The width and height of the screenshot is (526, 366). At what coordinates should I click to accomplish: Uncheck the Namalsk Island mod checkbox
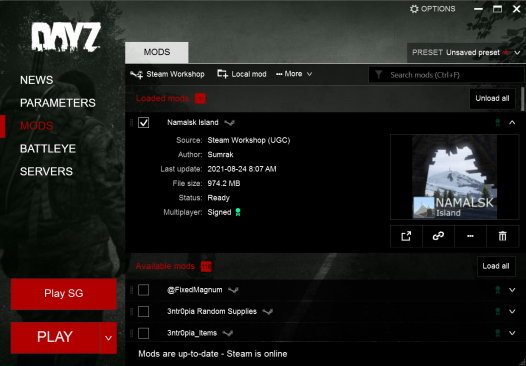pos(144,123)
